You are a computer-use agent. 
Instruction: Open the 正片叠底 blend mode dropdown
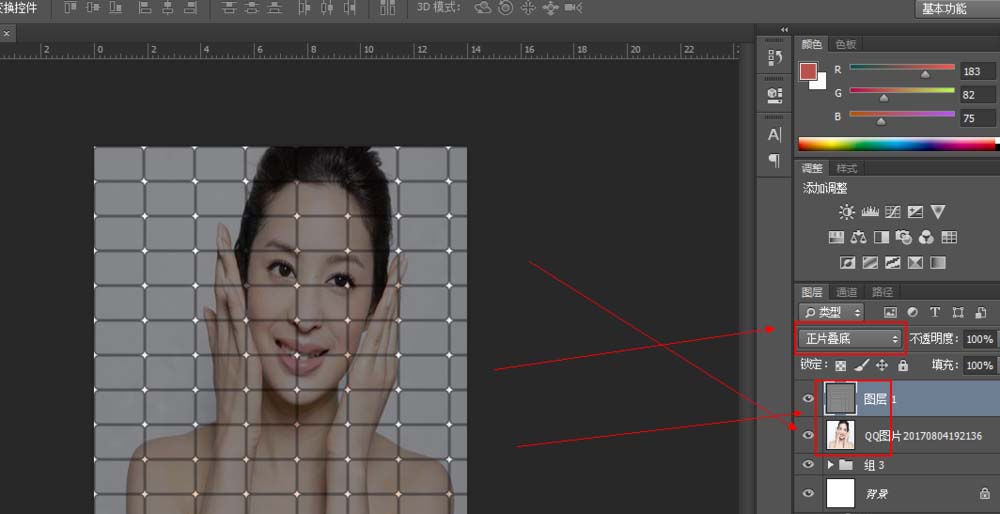pos(852,339)
